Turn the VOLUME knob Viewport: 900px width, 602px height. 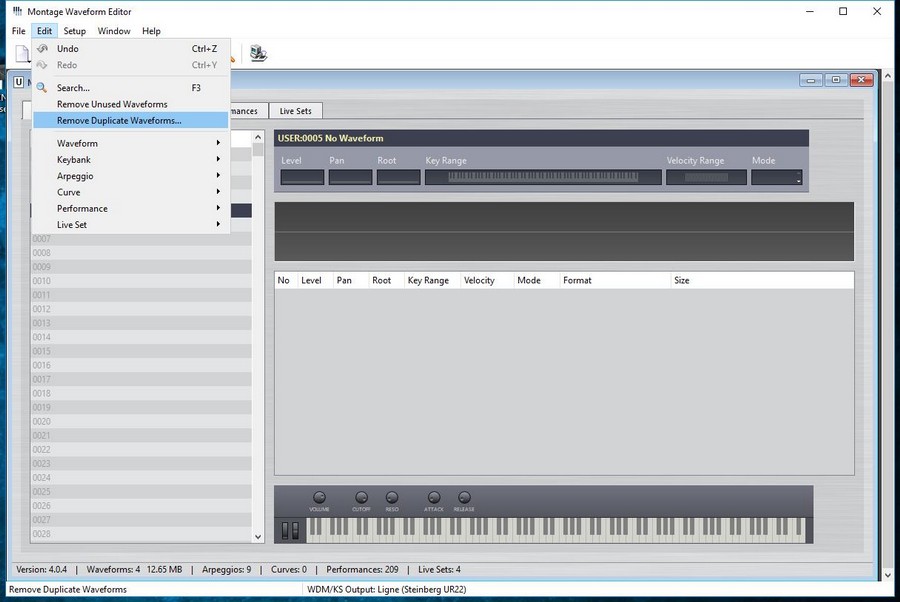tap(319, 497)
